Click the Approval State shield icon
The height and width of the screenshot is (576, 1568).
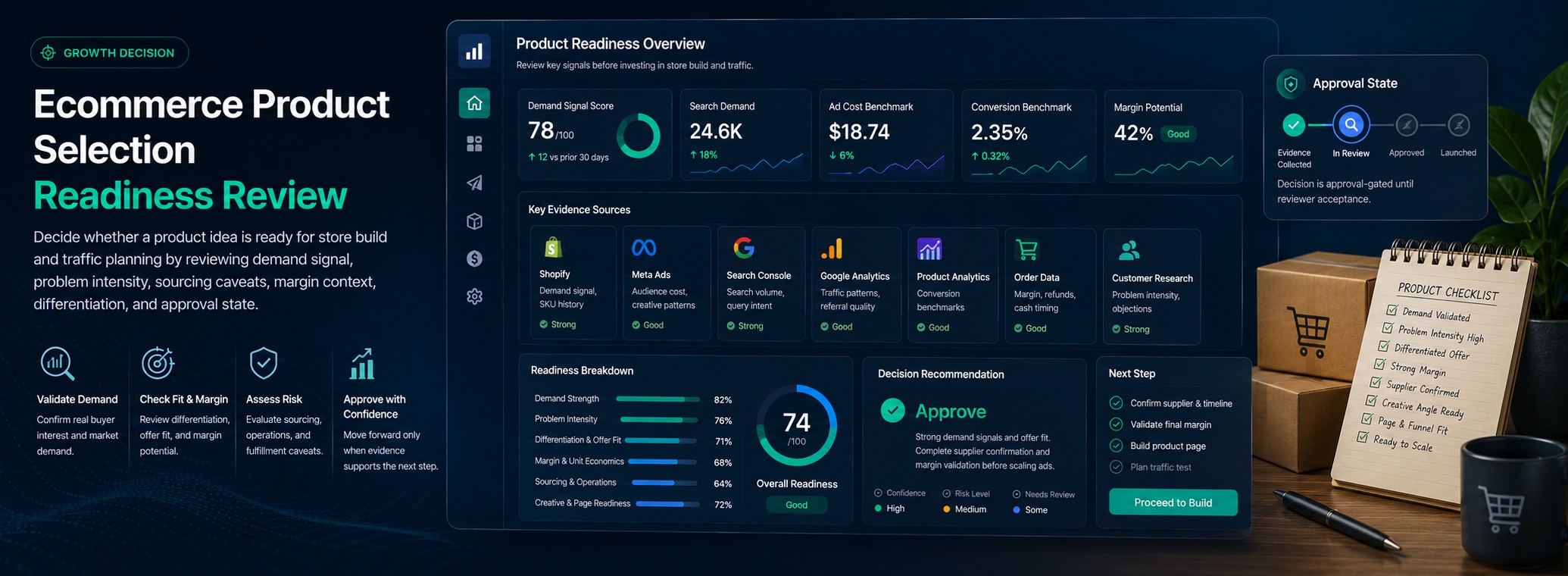pyautogui.click(x=1291, y=84)
